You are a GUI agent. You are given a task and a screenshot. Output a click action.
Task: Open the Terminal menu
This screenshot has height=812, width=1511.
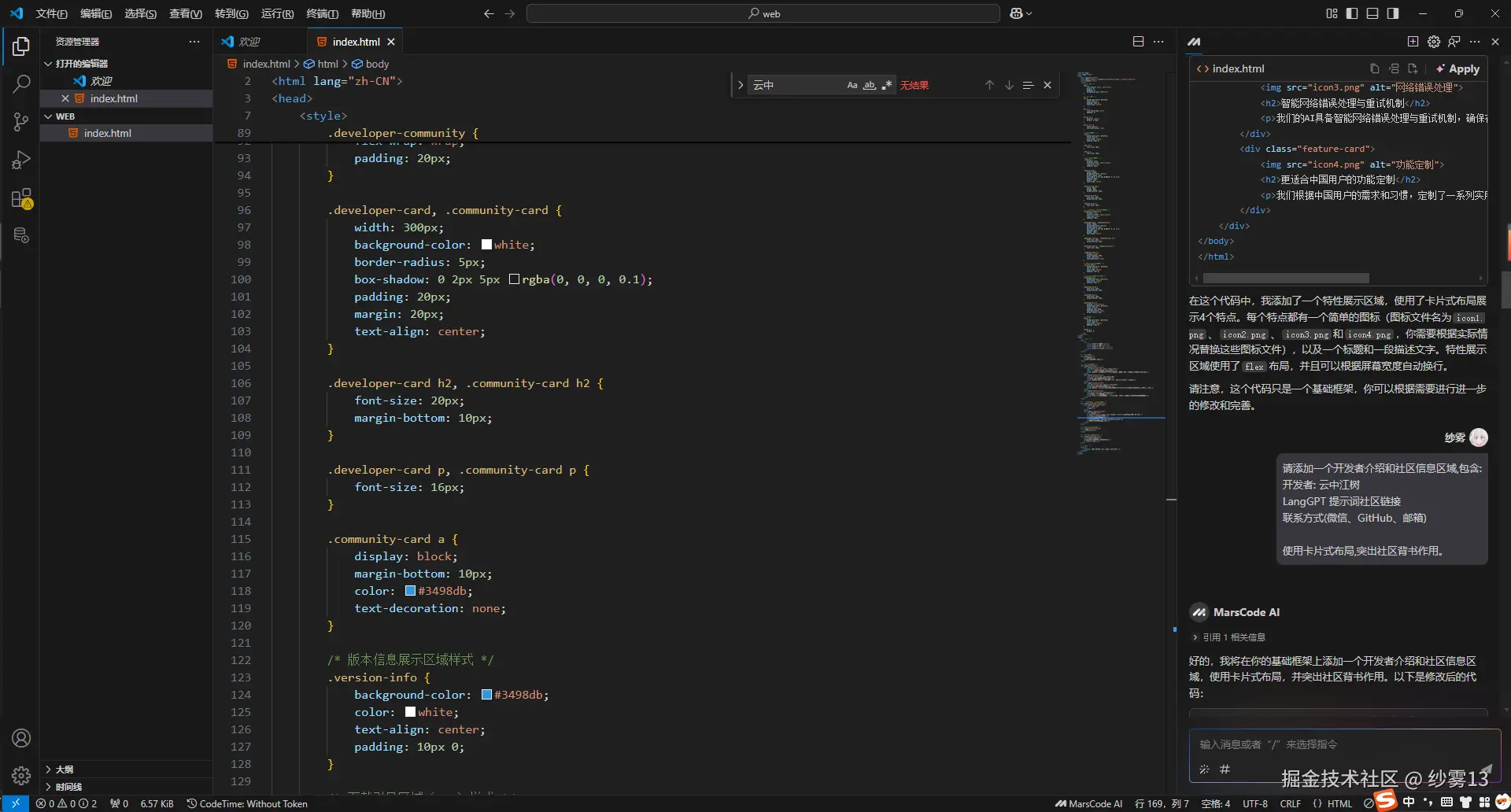(322, 13)
